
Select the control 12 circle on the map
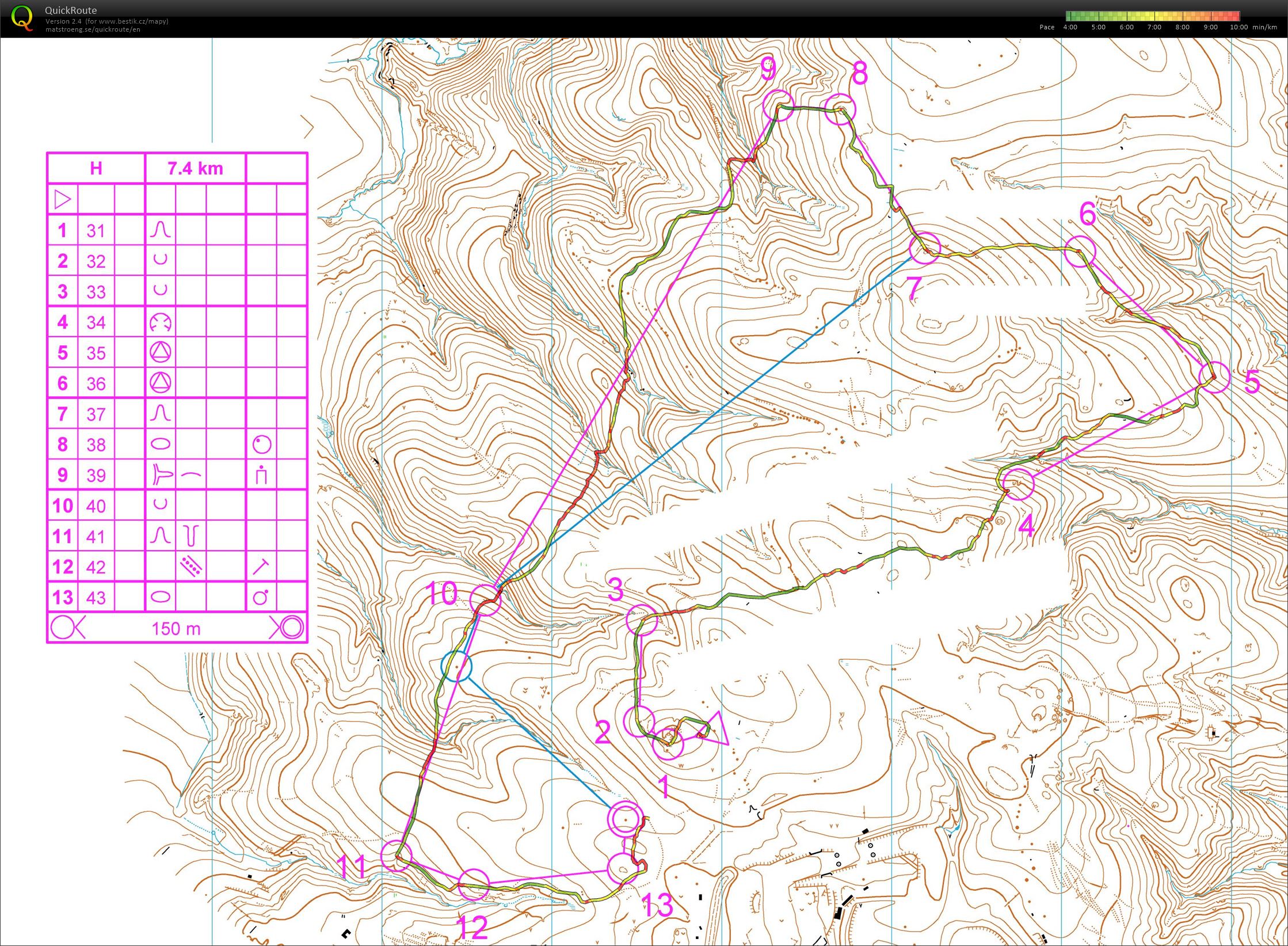[x=474, y=884]
